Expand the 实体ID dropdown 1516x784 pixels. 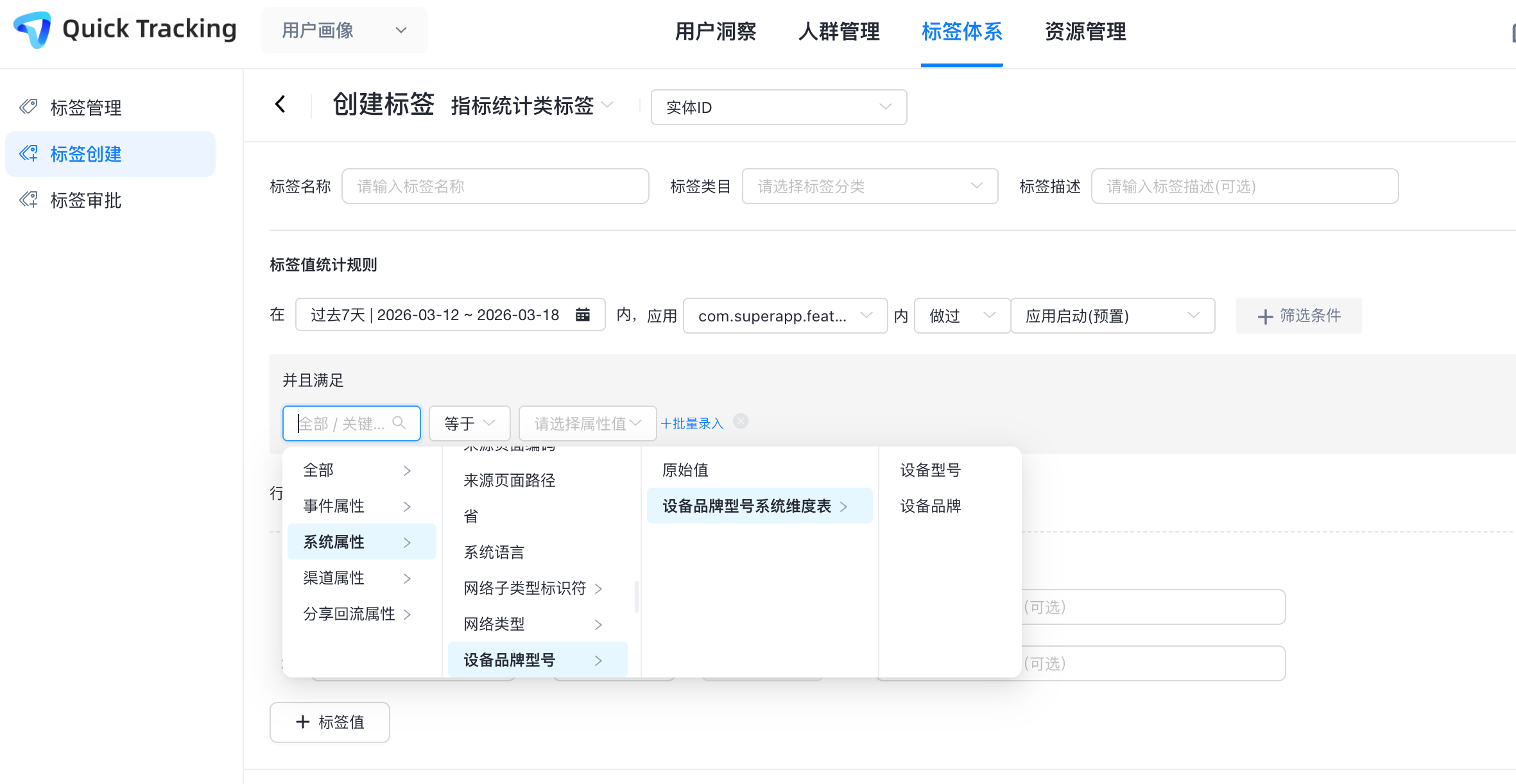[778, 107]
